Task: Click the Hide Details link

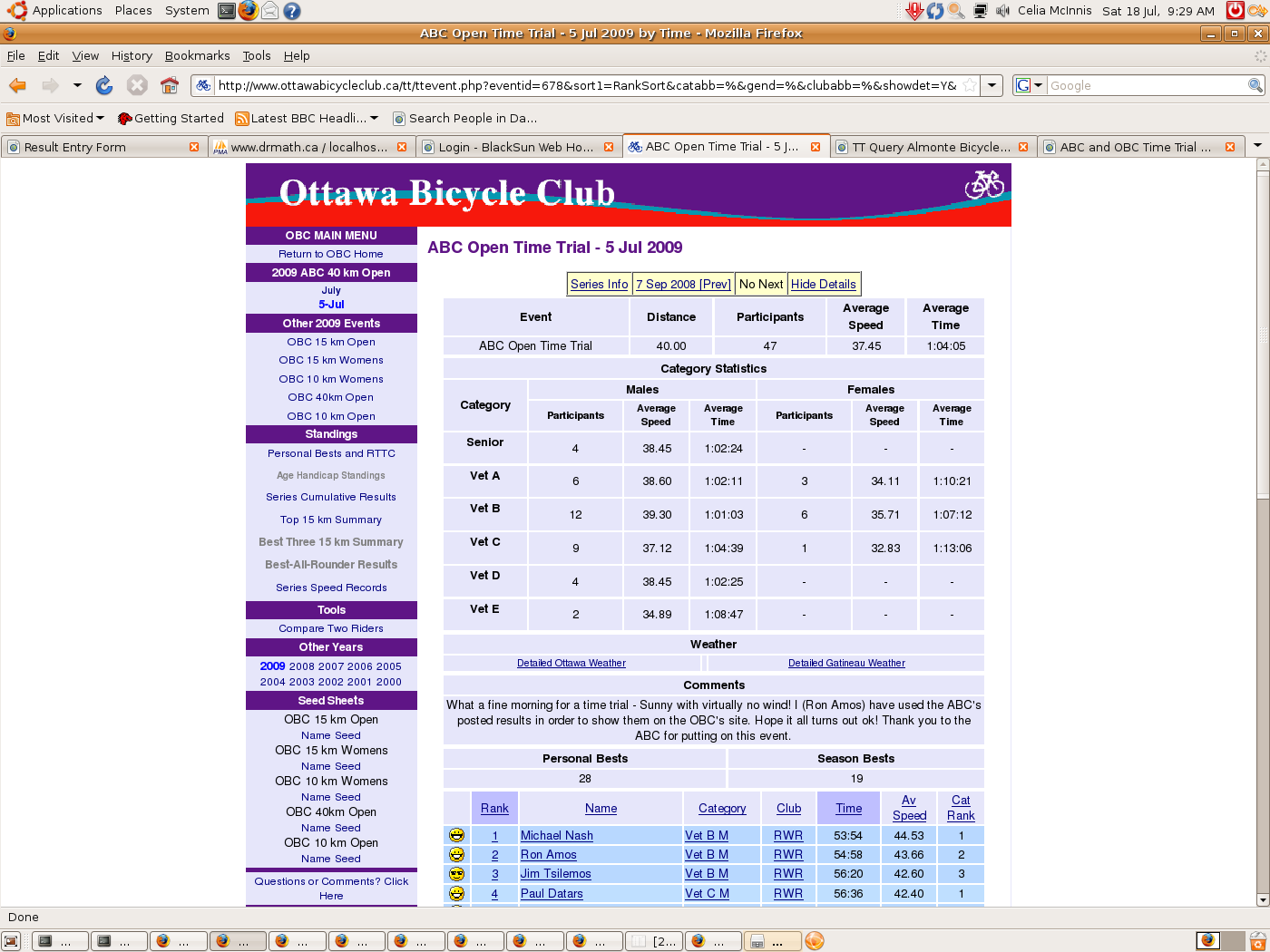Action: pyautogui.click(x=823, y=284)
